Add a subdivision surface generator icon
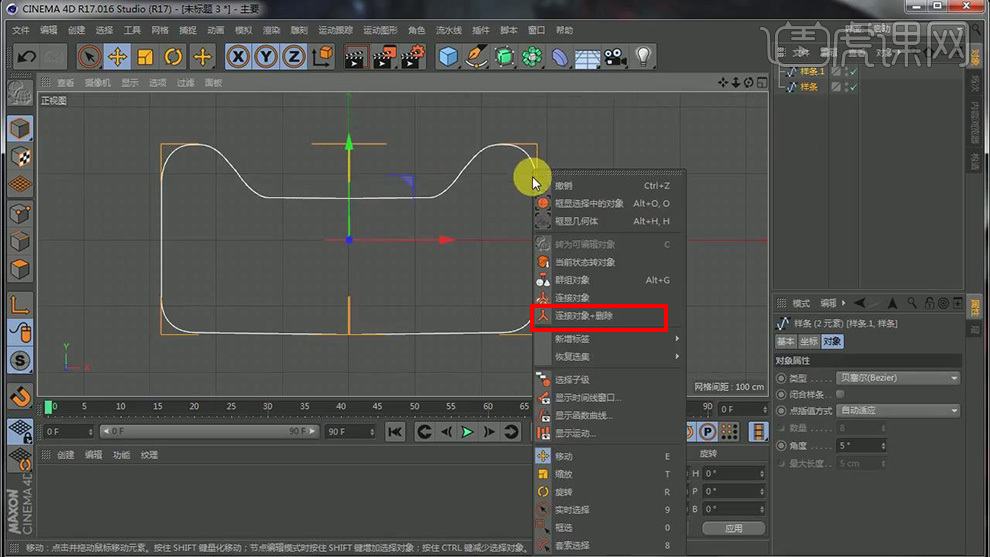Image resolution: width=990 pixels, height=557 pixels. tap(504, 57)
